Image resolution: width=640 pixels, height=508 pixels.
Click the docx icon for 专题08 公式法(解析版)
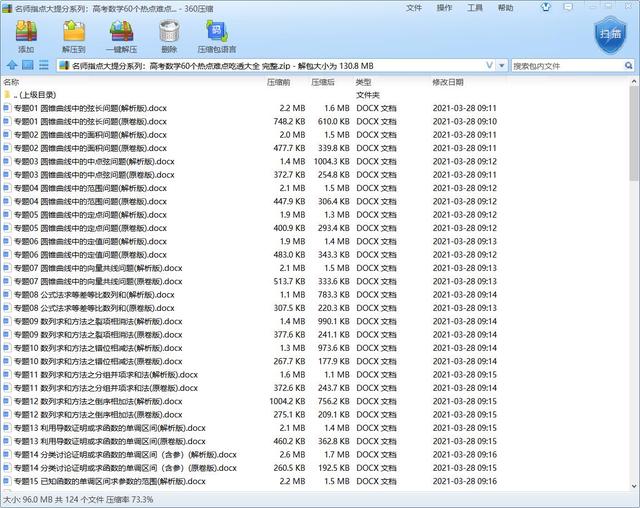point(7,295)
